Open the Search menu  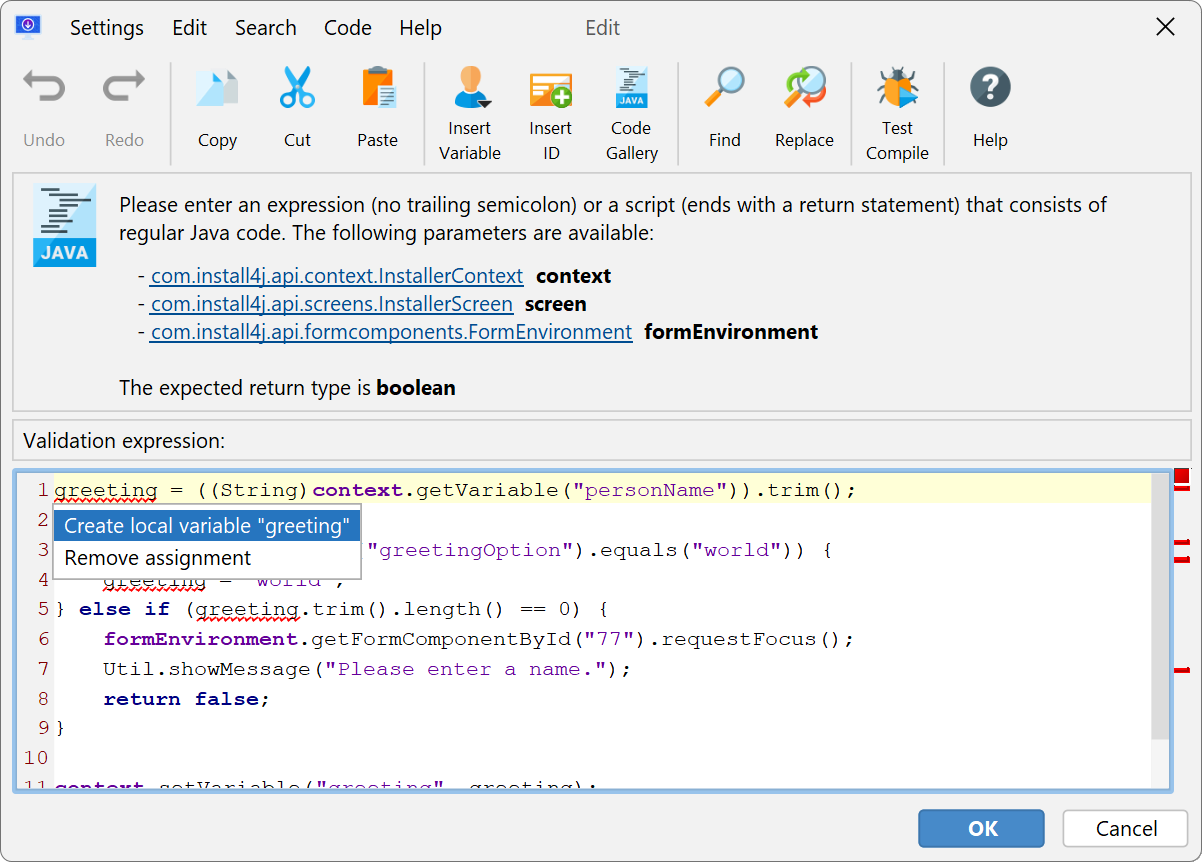coord(266,28)
